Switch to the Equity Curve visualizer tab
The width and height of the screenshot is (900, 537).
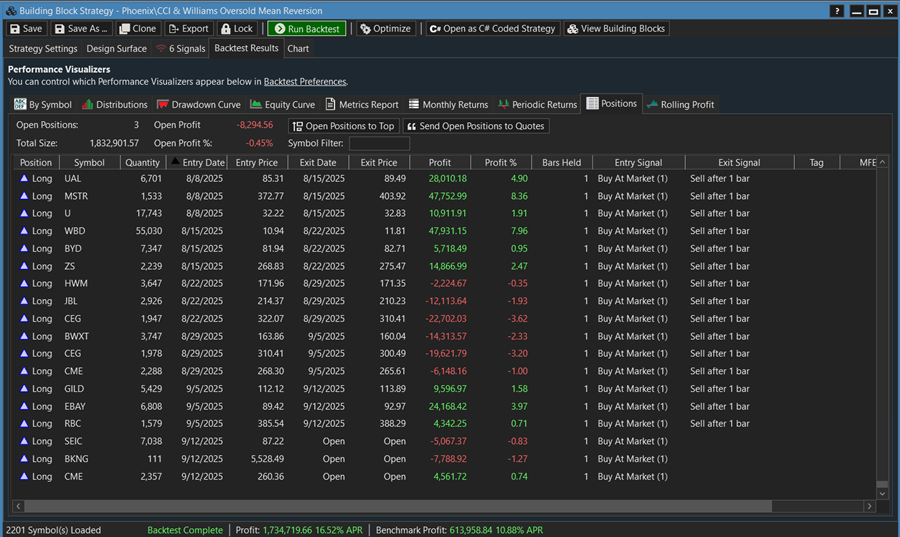283,104
